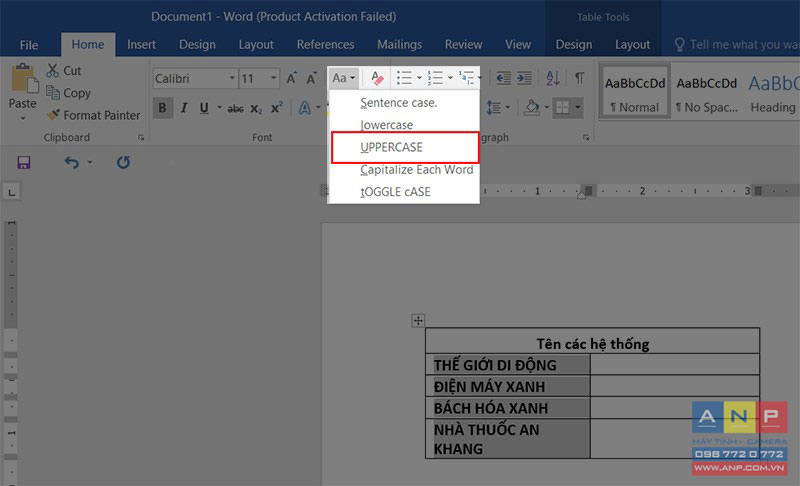Switch to View tab

tap(518, 45)
